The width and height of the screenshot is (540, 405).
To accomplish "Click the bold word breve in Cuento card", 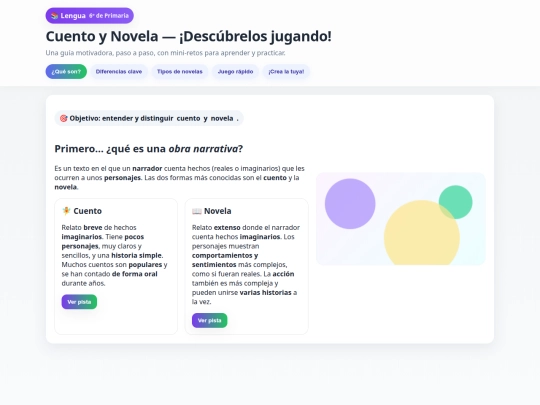I will tap(93, 227).
